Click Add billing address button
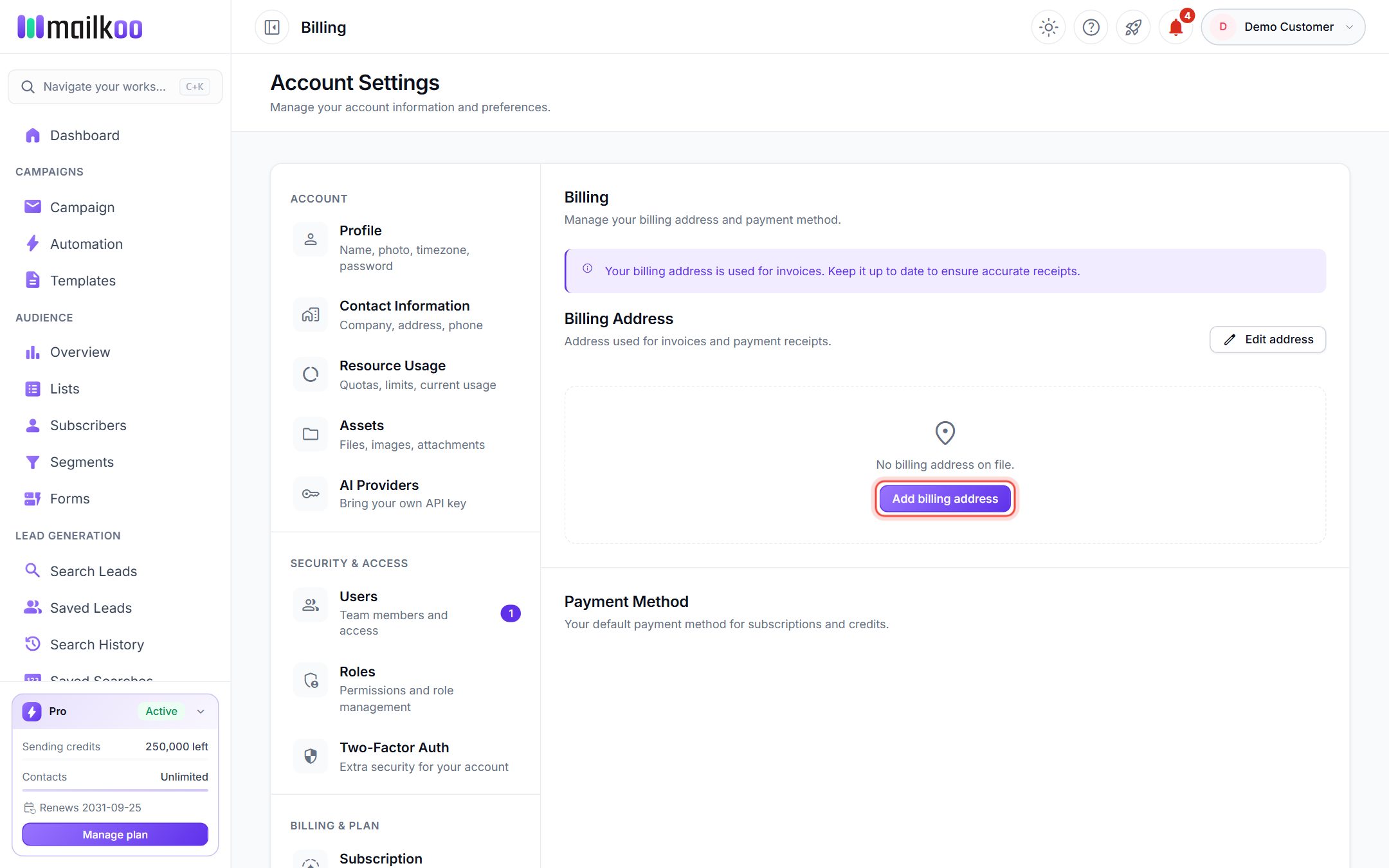This screenshot has width=1389, height=868. pyautogui.click(x=945, y=498)
